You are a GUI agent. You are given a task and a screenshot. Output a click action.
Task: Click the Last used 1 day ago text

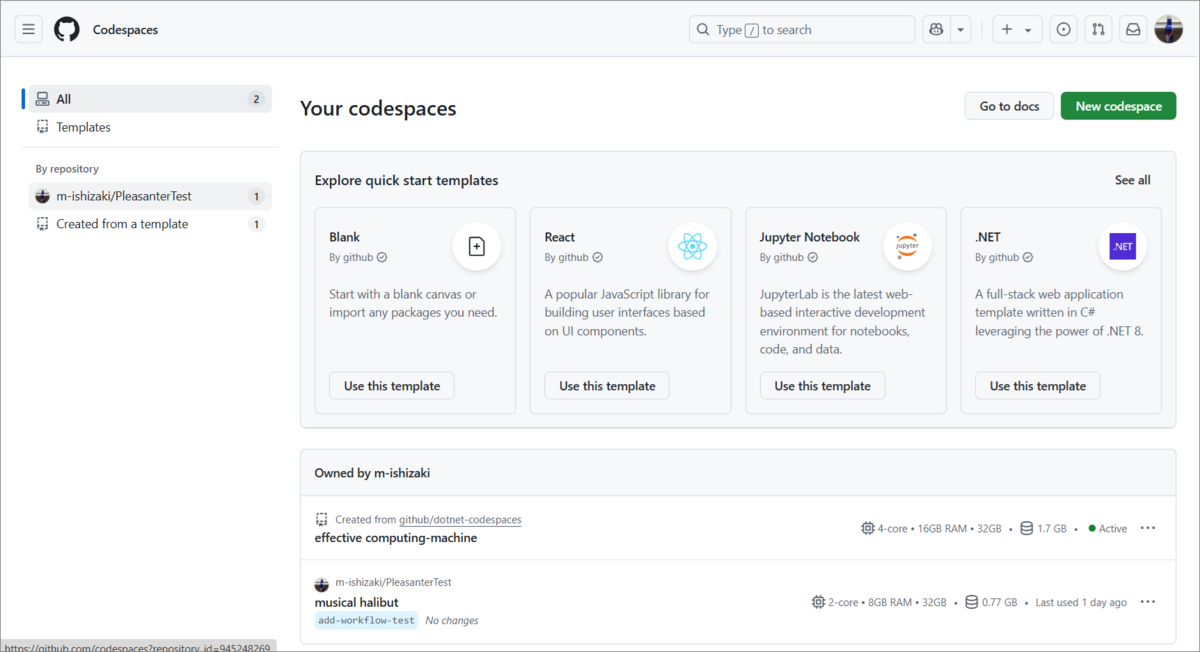tap(1081, 602)
